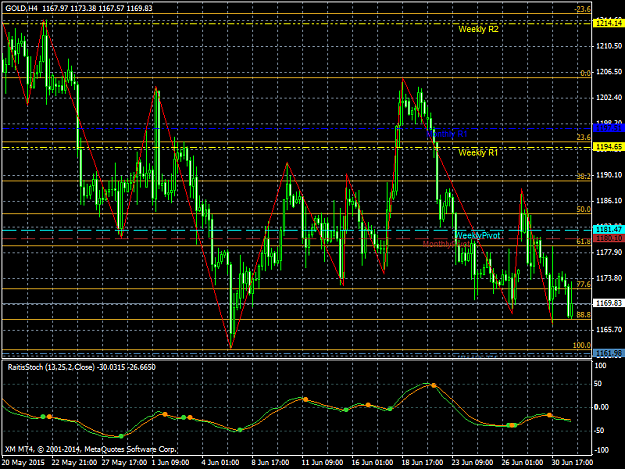Viewport: 625px width, 469px height.
Task: Click the Fibonacci 61.8 level label
Action: click(584, 241)
